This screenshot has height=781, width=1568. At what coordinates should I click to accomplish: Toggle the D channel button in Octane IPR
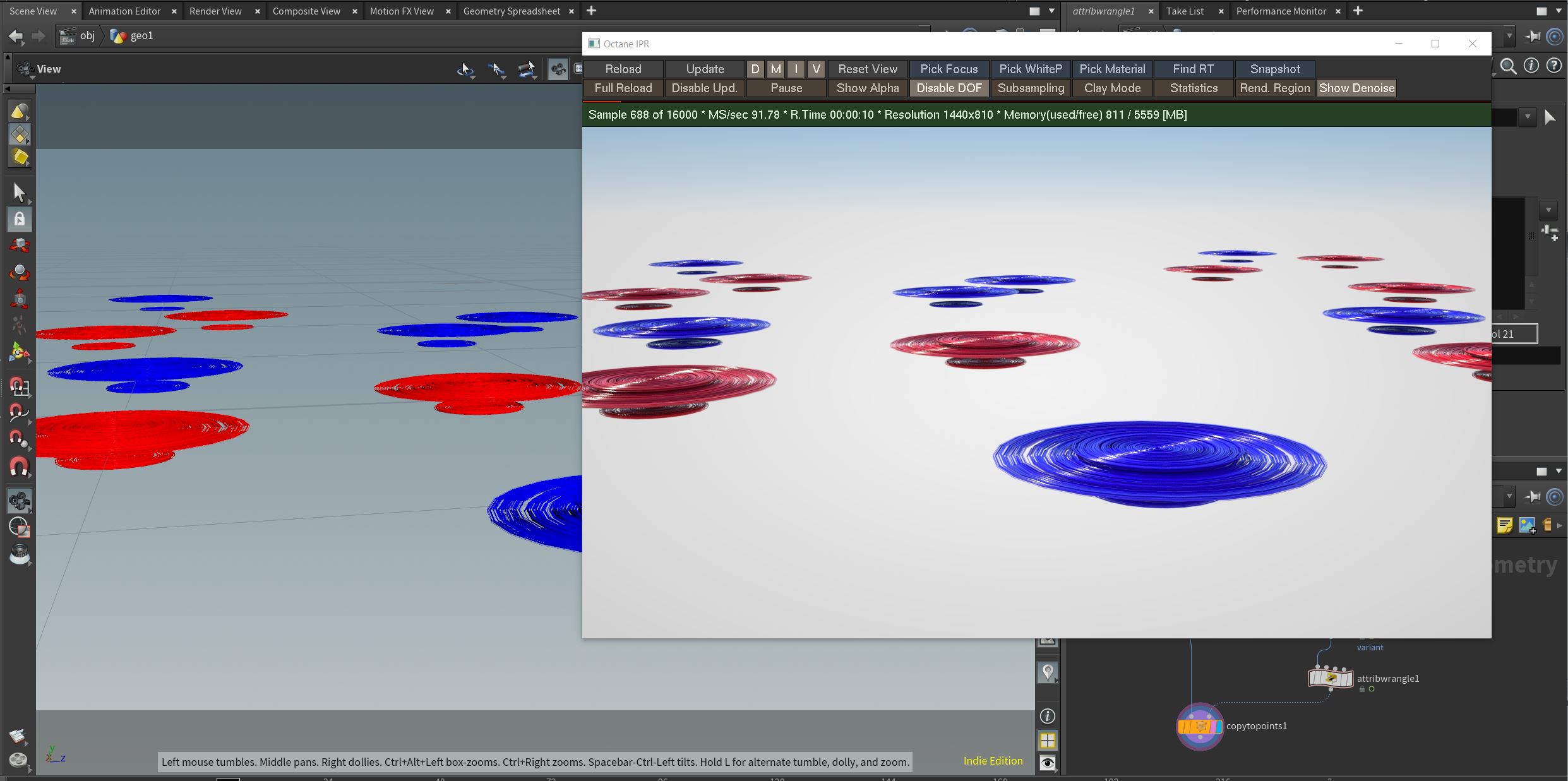(x=755, y=69)
